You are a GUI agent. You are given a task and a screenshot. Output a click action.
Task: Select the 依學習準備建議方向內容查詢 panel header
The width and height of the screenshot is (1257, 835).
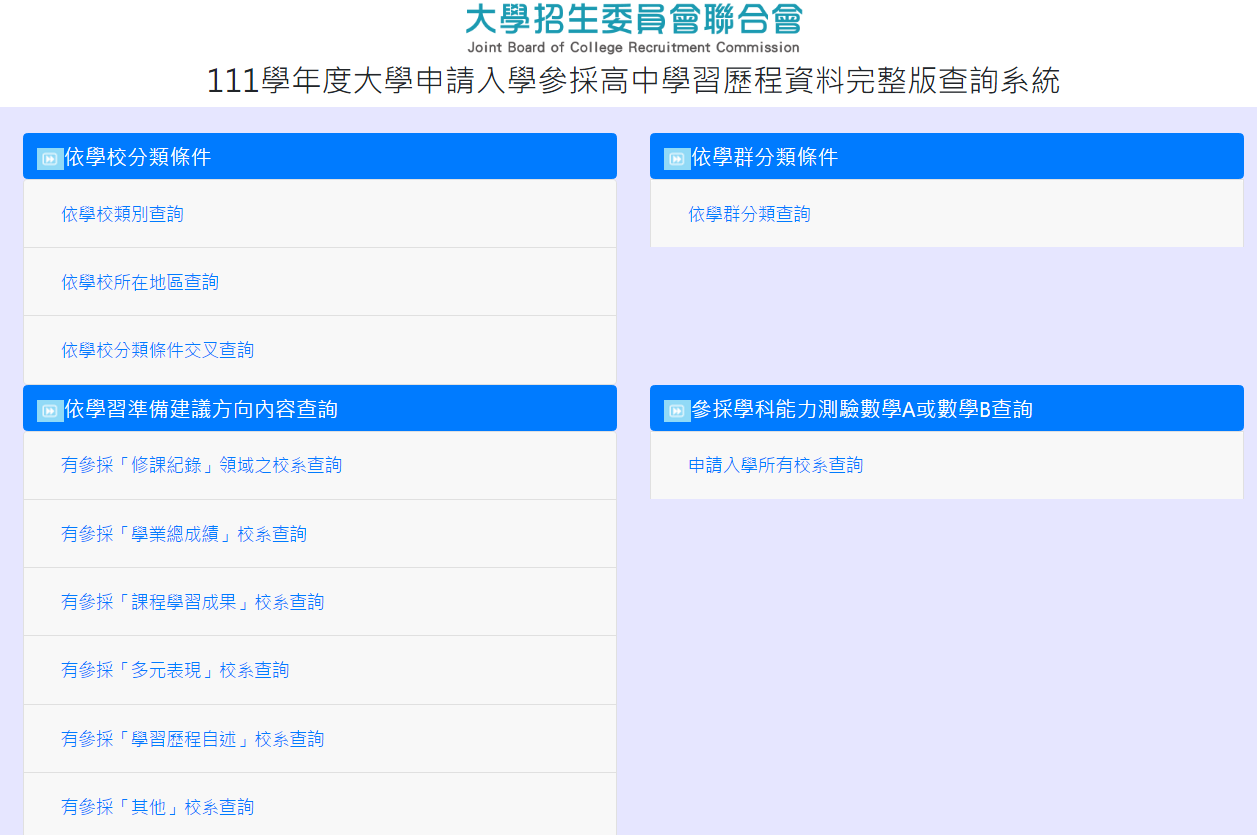click(x=320, y=408)
